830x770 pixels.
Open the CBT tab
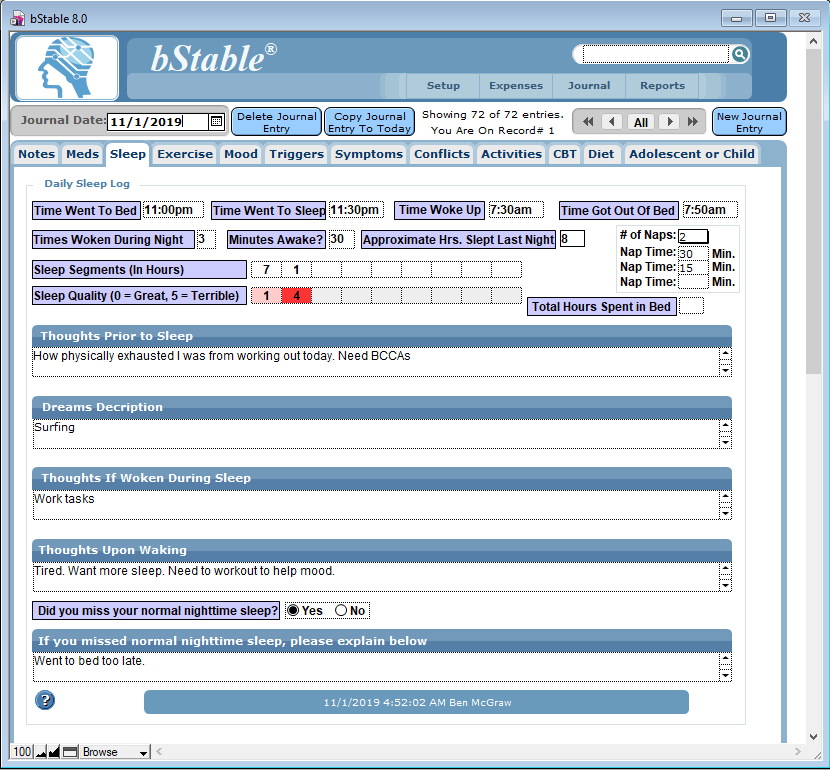(565, 154)
